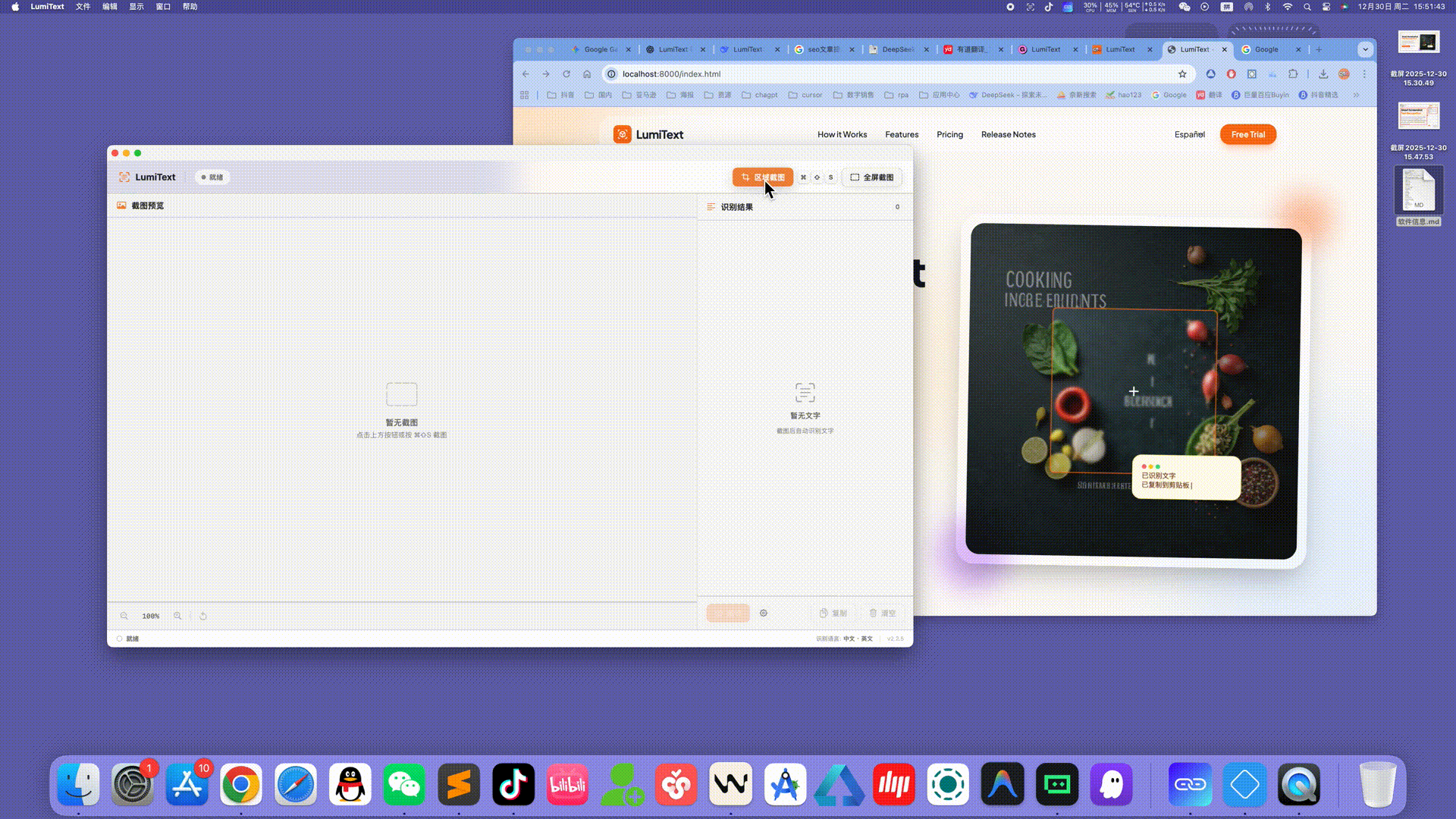Click the Free Trial button on webpage

point(1248,134)
